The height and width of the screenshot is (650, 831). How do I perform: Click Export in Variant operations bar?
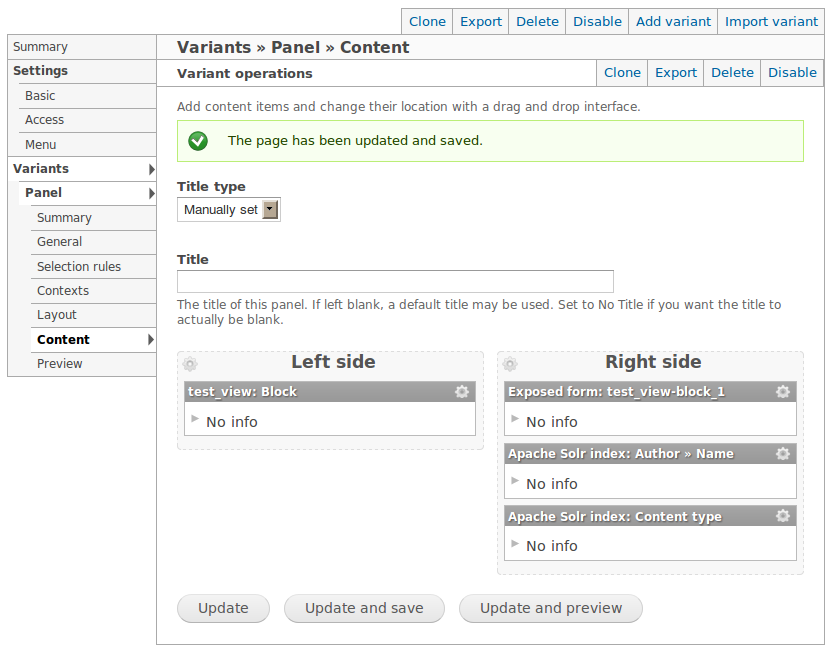tap(676, 73)
